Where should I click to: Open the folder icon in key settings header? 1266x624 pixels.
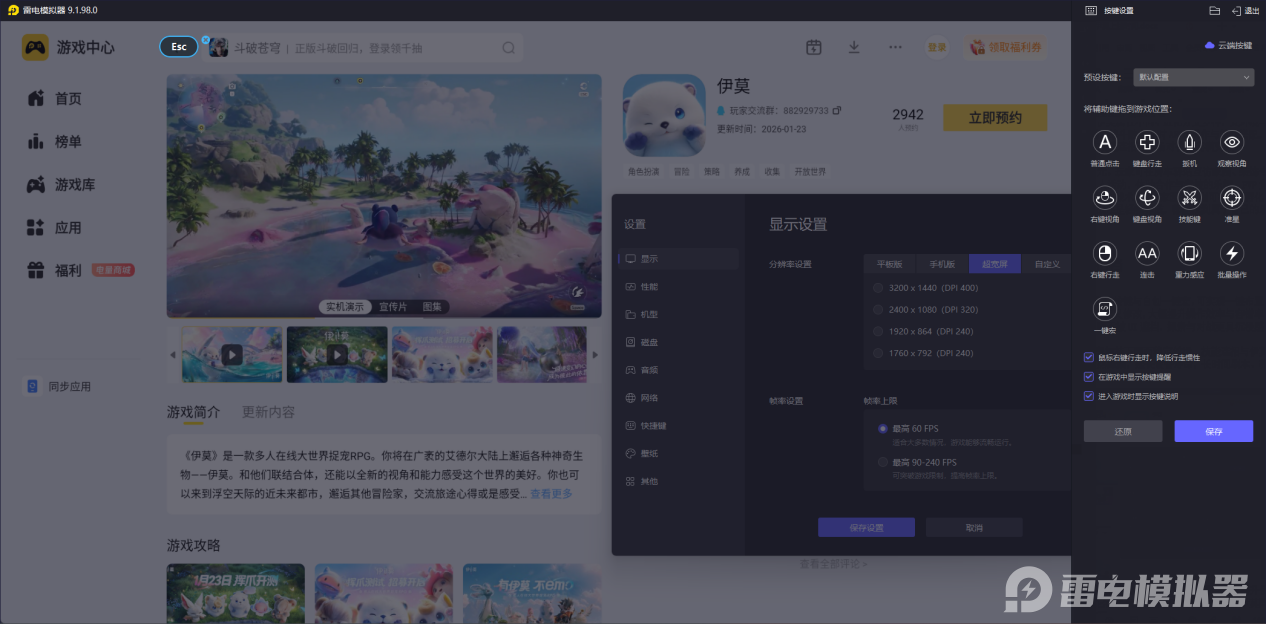pyautogui.click(x=1214, y=10)
